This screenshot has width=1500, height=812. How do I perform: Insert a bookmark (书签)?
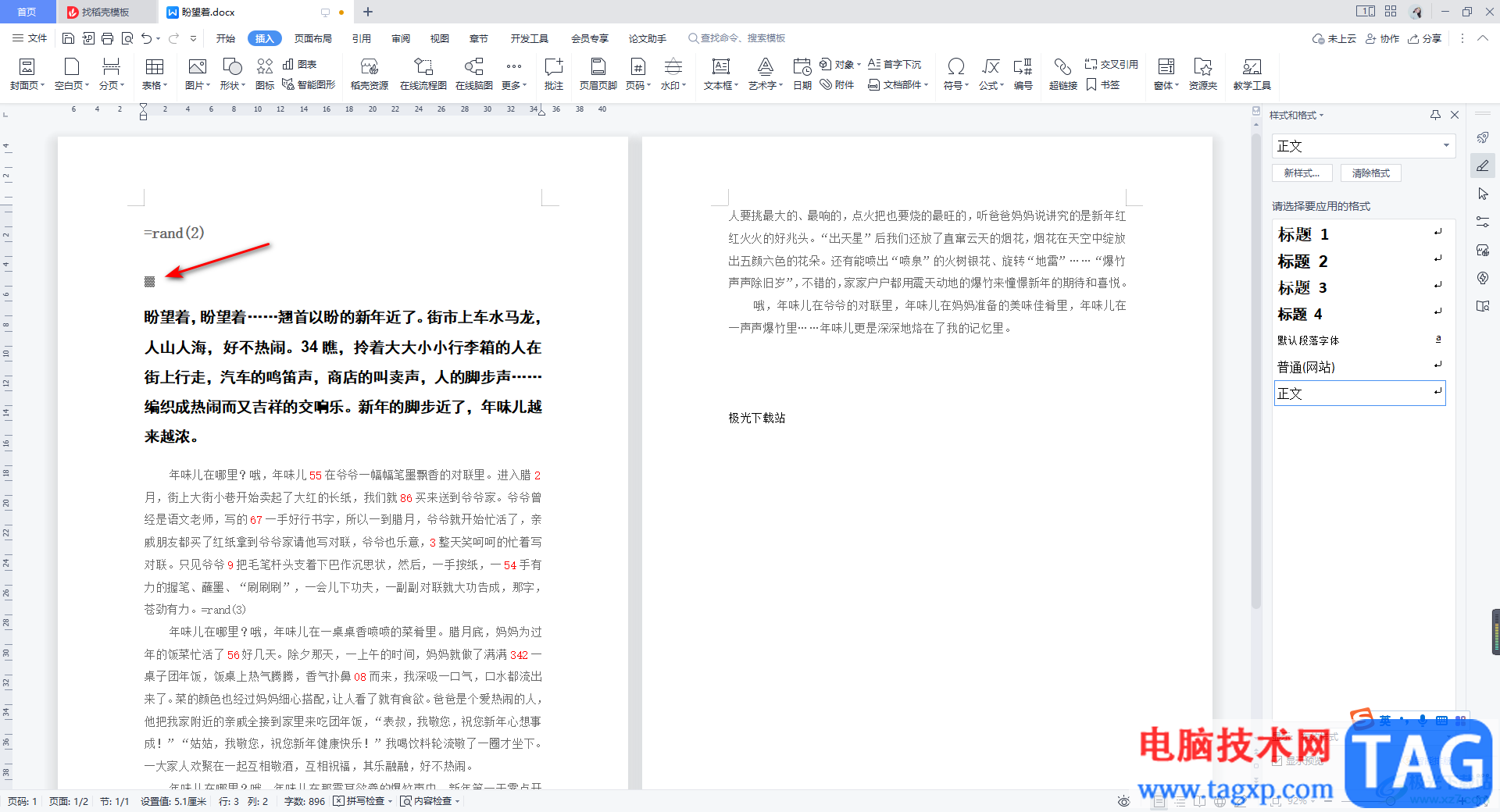pos(1102,84)
